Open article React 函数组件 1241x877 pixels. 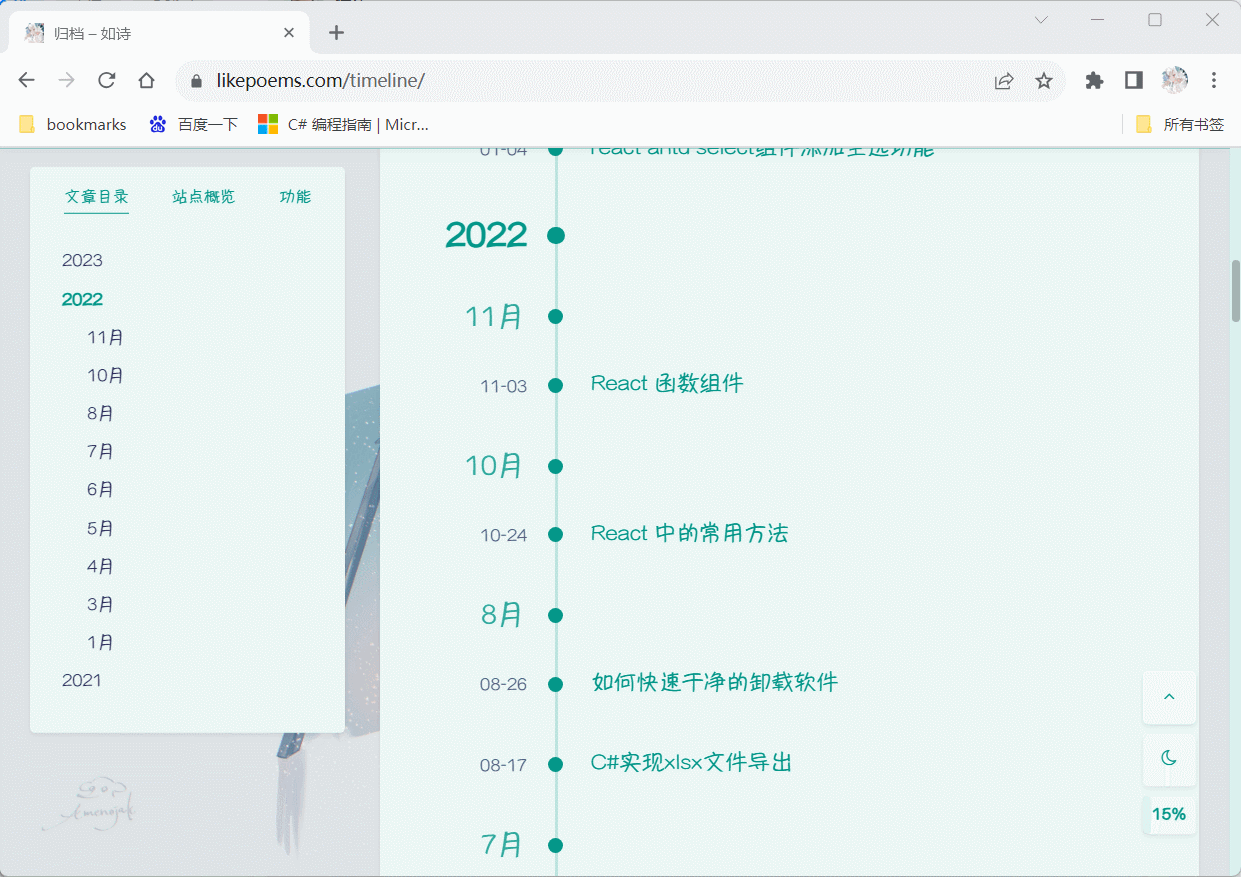point(667,384)
